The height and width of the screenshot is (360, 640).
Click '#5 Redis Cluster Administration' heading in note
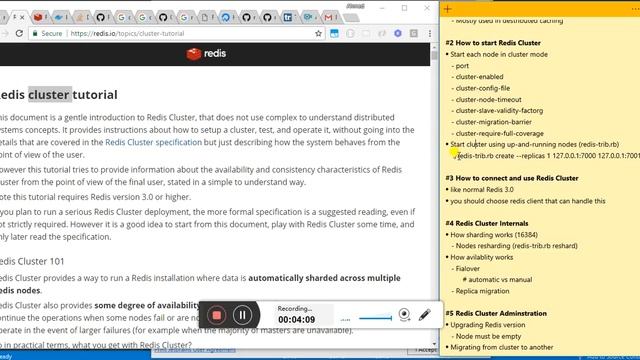pos(496,313)
